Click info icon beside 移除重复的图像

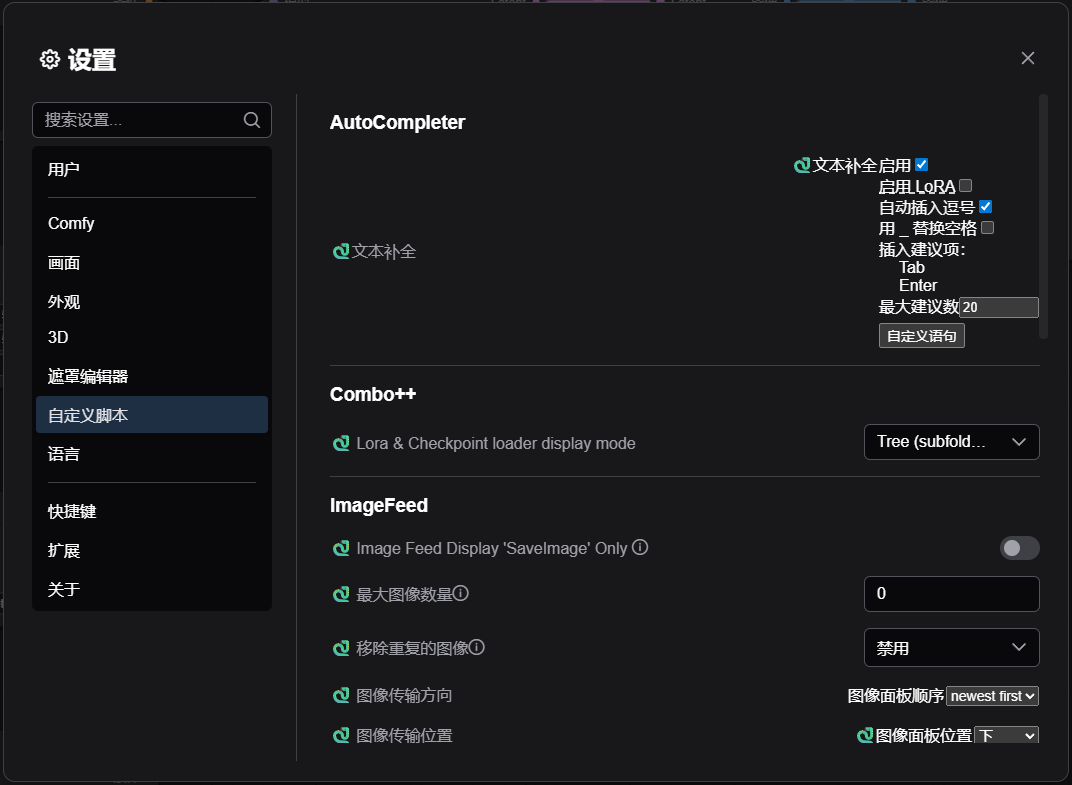pyautogui.click(x=477, y=647)
